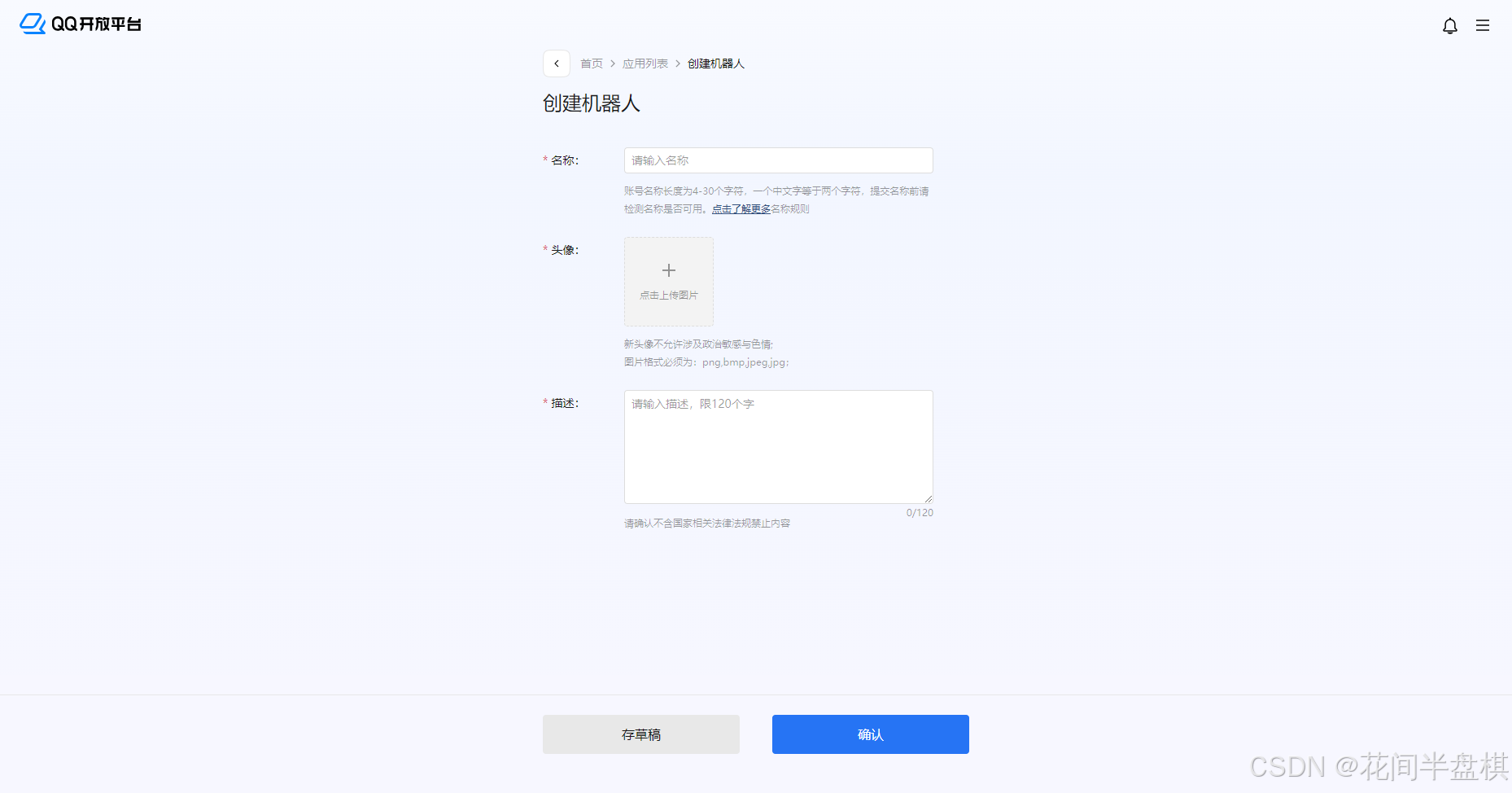
Task: Click the image format hint text
Action: click(706, 362)
